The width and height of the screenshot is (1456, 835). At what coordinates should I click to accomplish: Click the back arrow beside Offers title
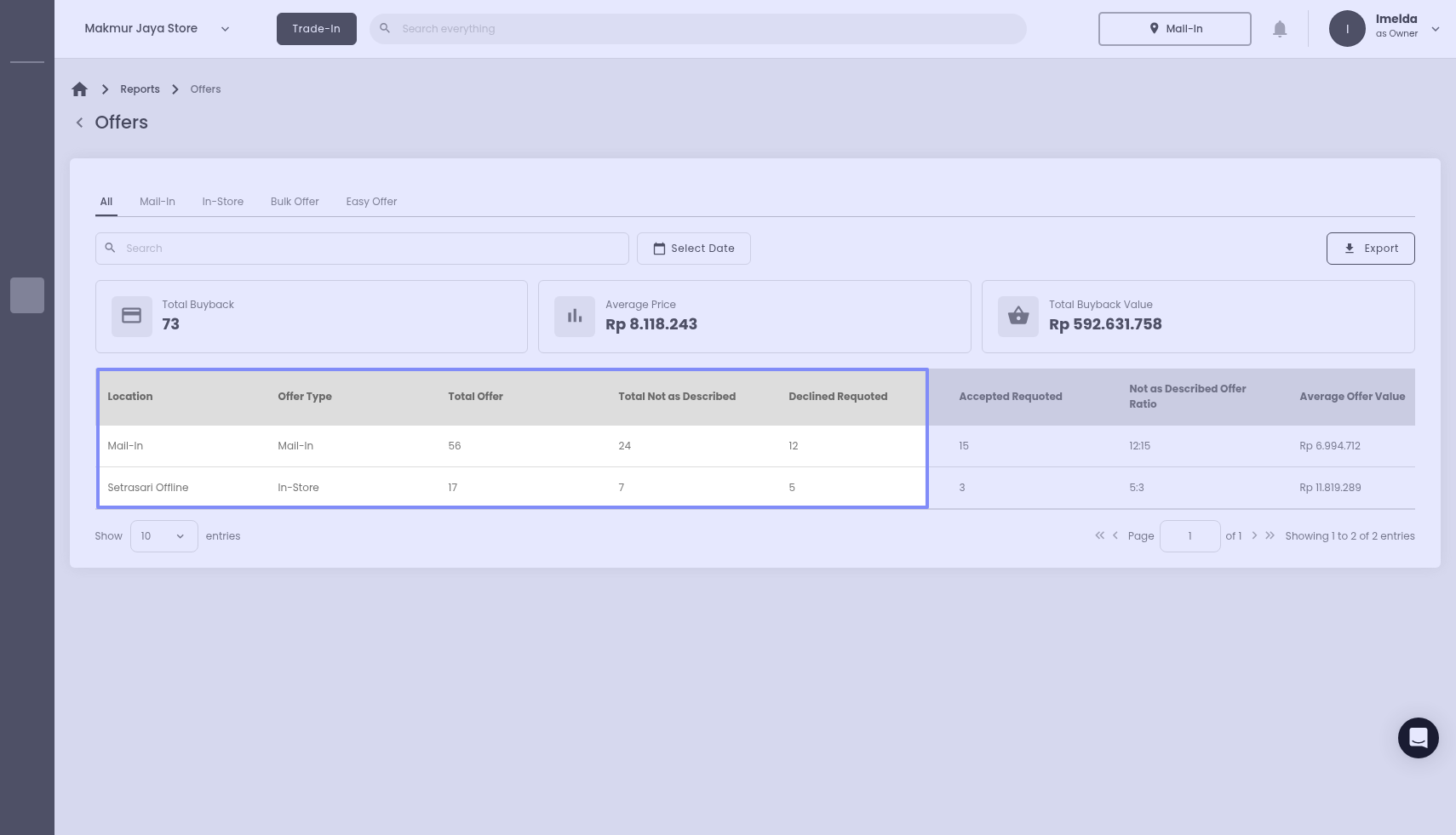pos(80,123)
